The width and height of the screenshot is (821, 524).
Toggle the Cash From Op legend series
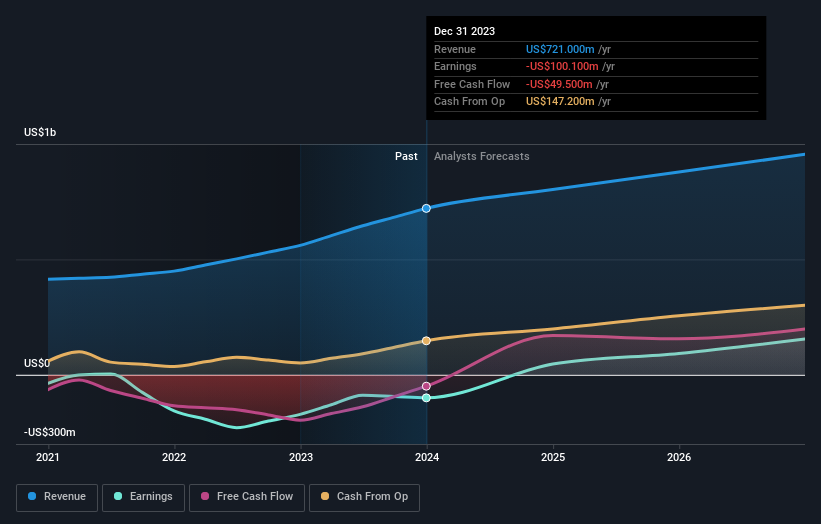coord(364,497)
